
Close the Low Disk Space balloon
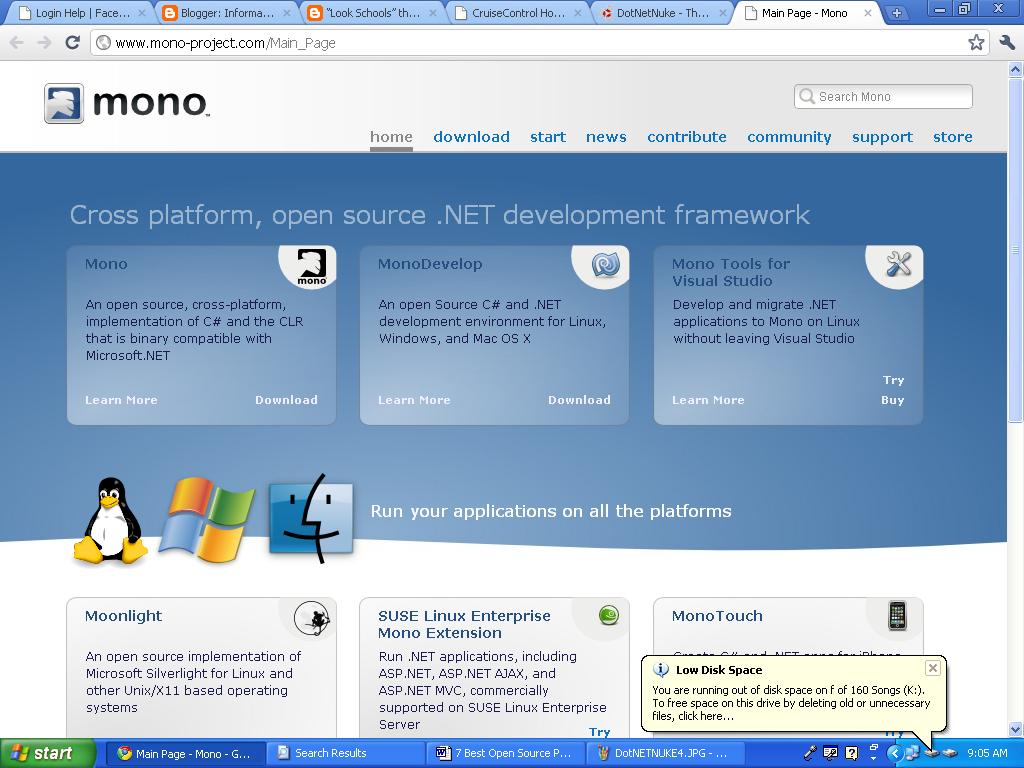(933, 668)
